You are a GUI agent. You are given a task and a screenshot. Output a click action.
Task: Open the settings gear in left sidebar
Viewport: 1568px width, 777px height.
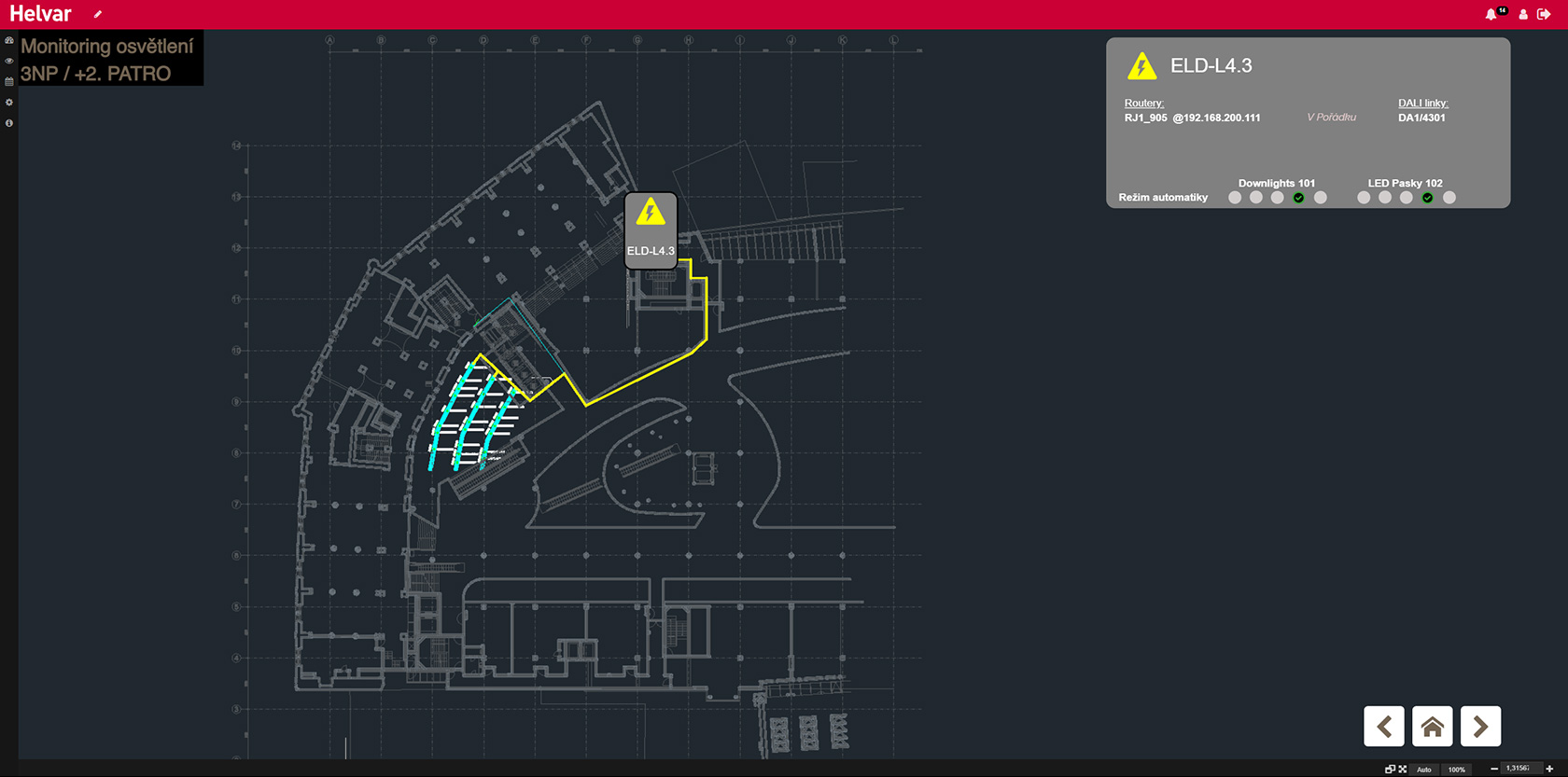tap(9, 103)
